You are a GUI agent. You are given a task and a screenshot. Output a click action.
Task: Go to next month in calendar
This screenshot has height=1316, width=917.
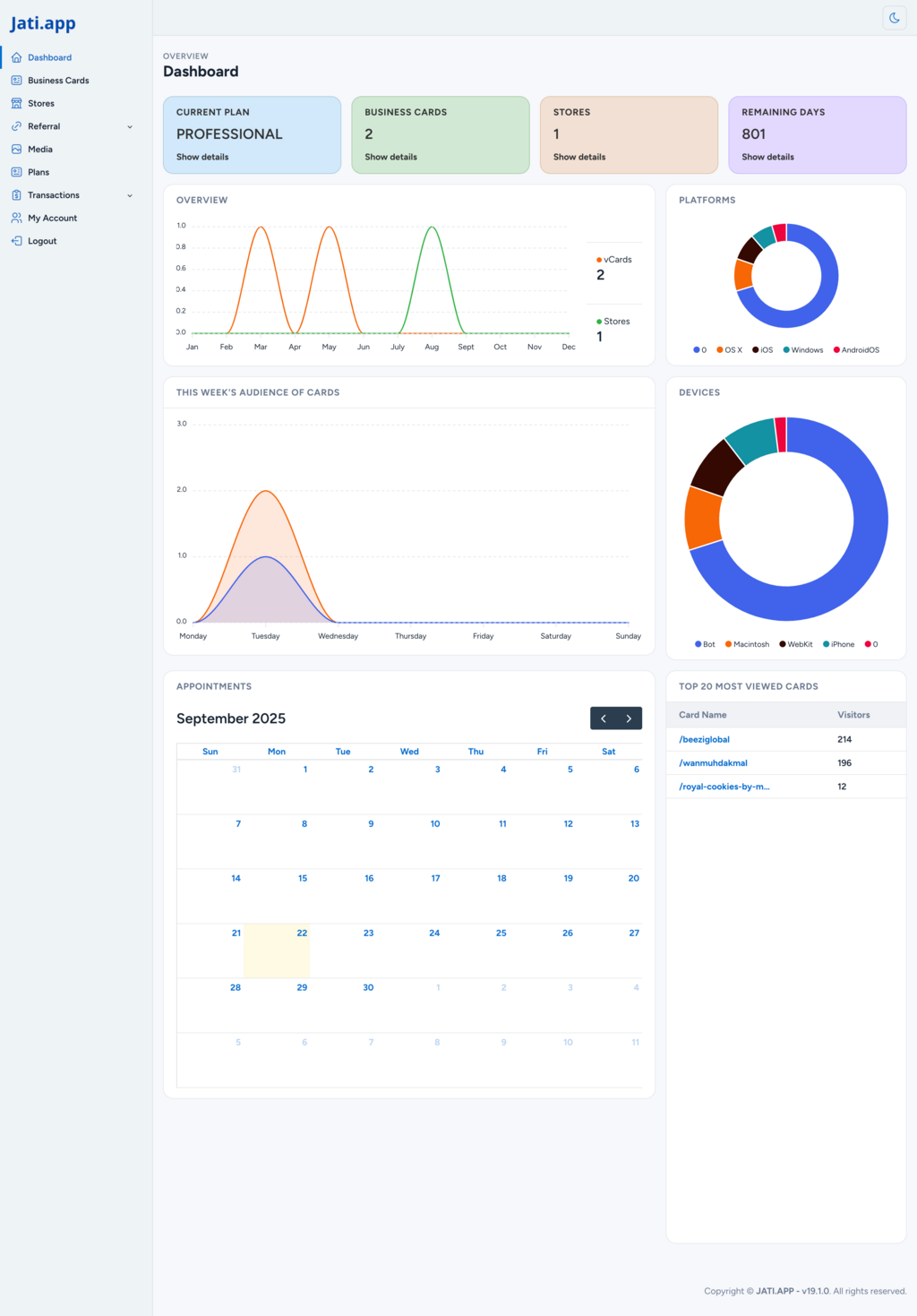tap(629, 718)
